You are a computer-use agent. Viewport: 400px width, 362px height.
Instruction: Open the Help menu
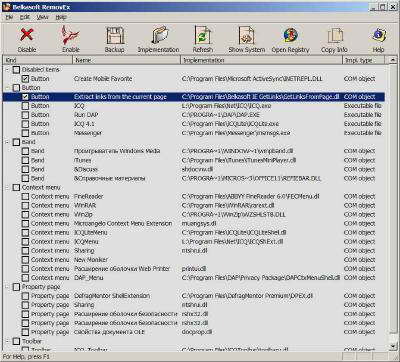[x=61, y=17]
